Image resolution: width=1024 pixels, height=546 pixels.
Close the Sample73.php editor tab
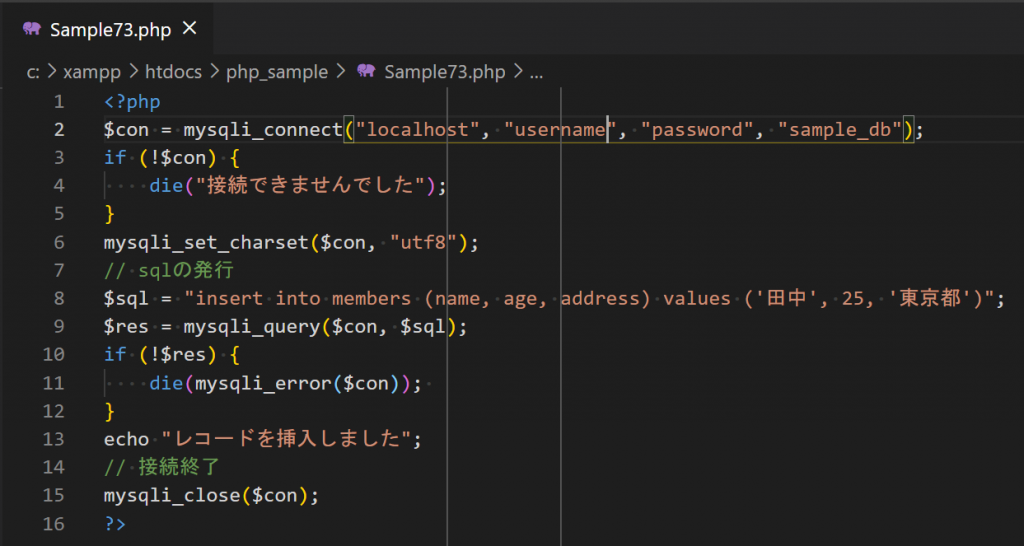coord(189,28)
